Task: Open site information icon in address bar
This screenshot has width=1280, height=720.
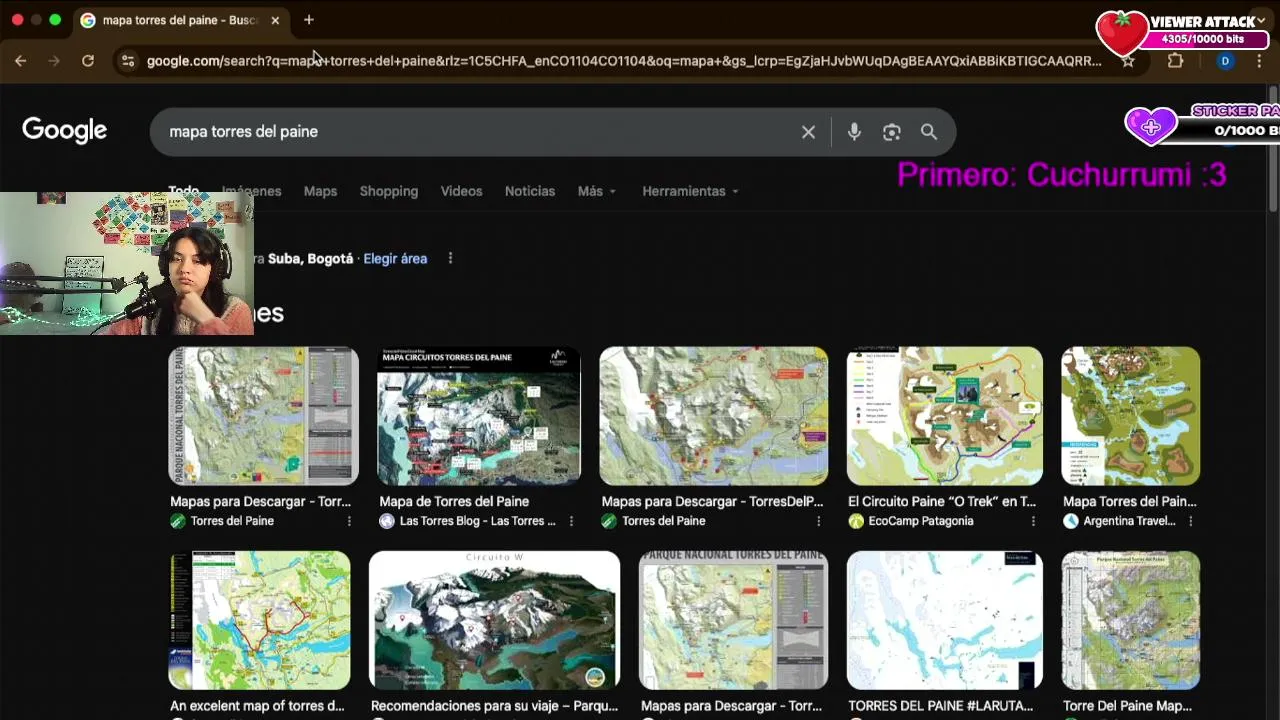Action: 127,61
